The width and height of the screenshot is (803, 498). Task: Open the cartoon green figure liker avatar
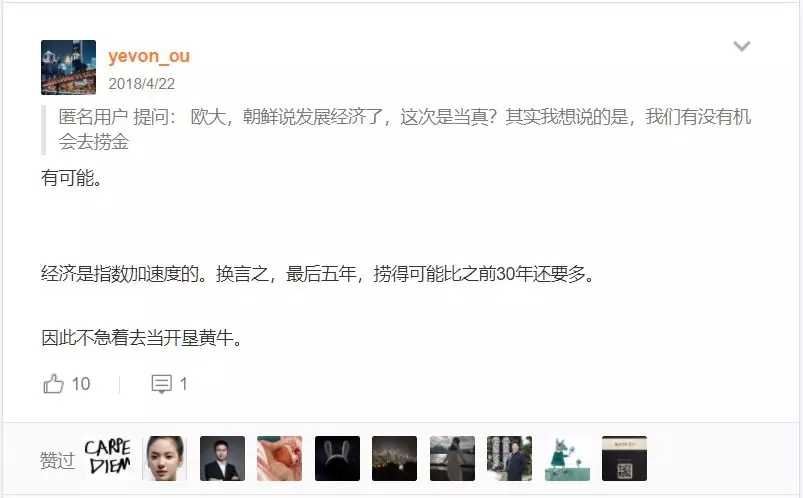[x=567, y=458]
